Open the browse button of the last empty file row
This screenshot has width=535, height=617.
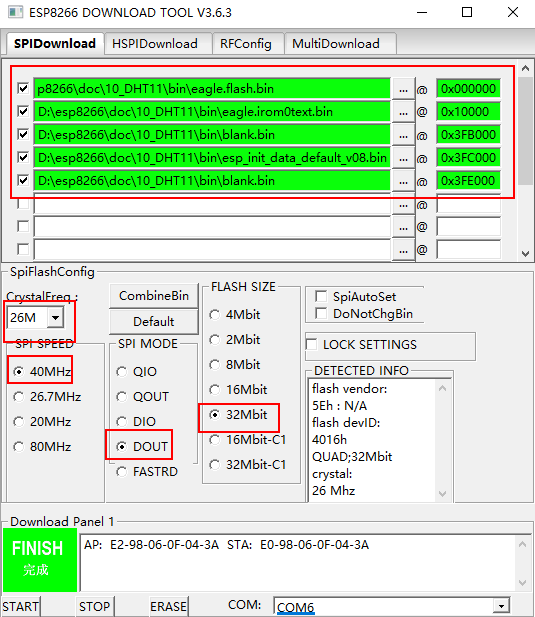(403, 250)
